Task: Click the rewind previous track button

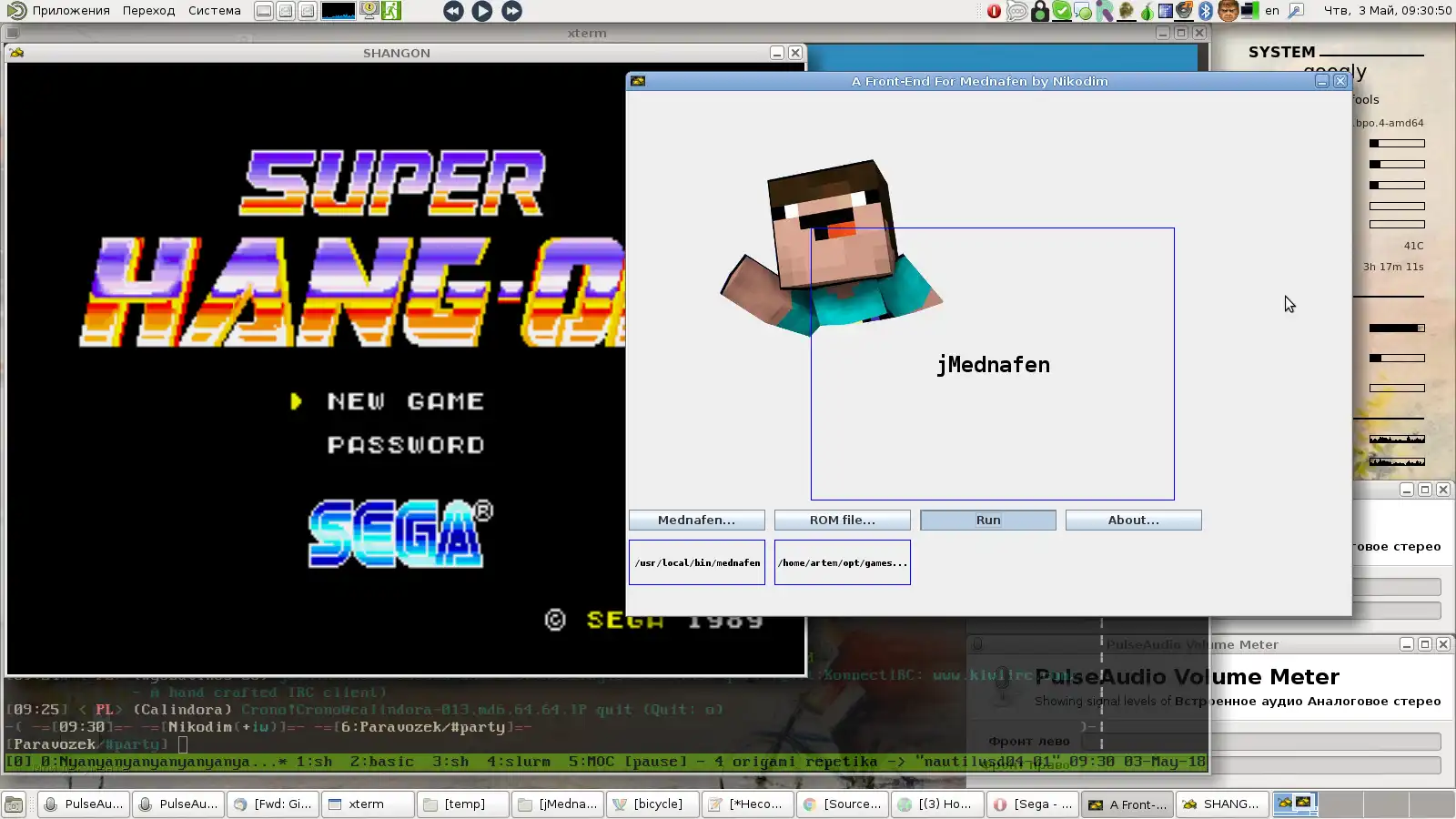Action: [453, 11]
